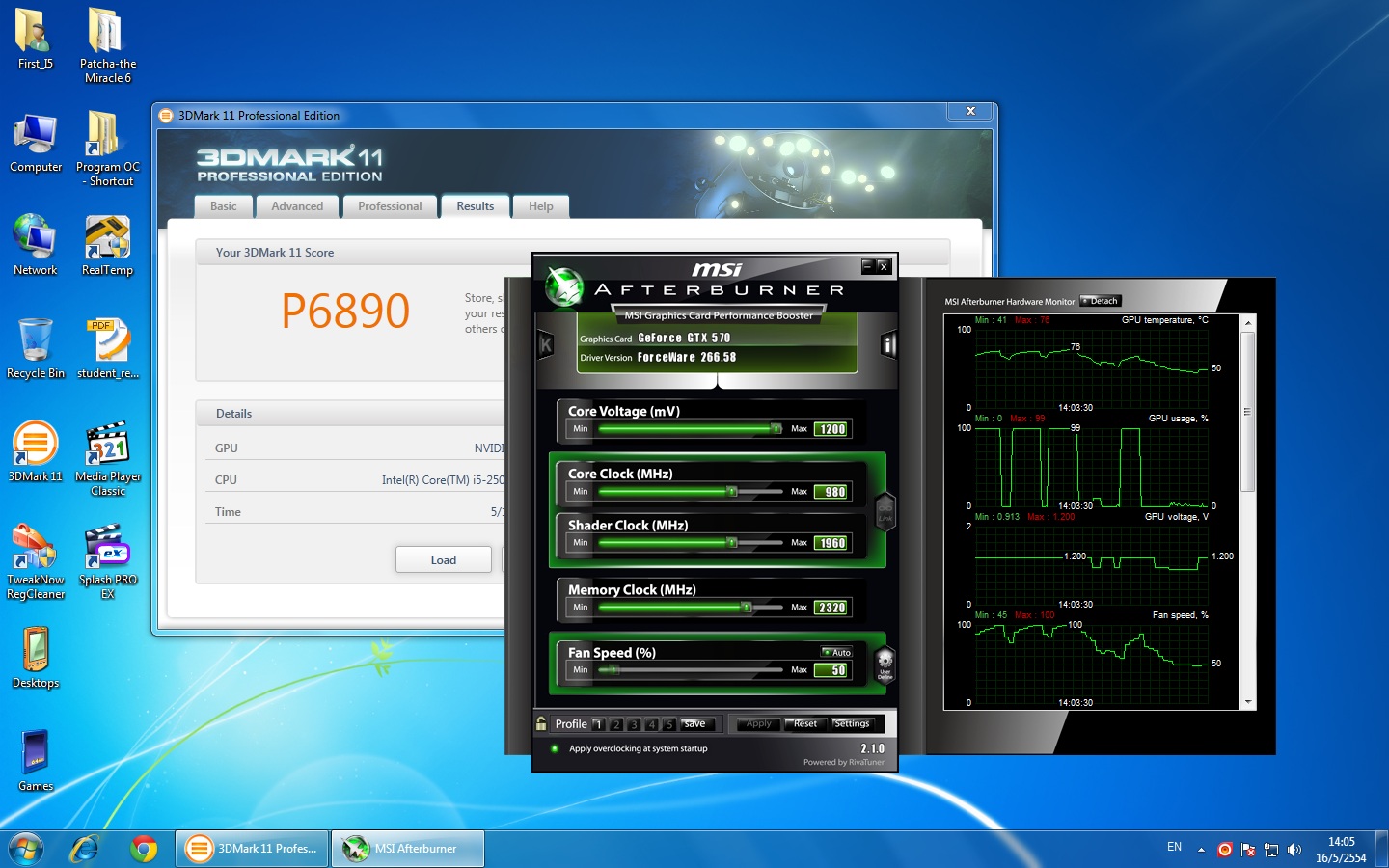Click the GPU temperature graph

pos(1091,367)
